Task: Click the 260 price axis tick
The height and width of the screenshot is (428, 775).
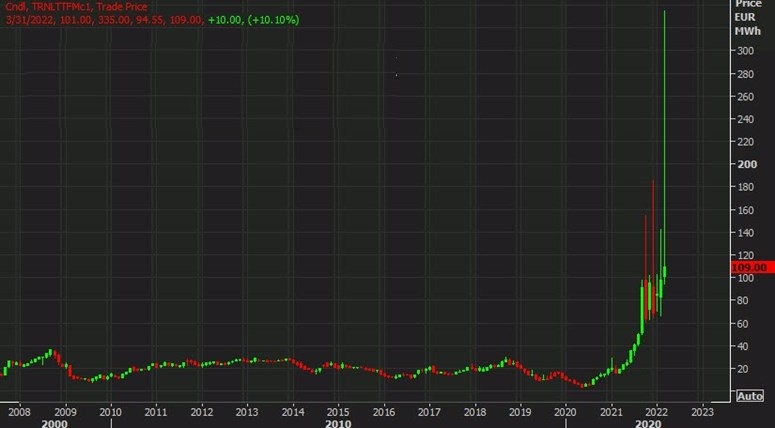Action: click(x=745, y=97)
